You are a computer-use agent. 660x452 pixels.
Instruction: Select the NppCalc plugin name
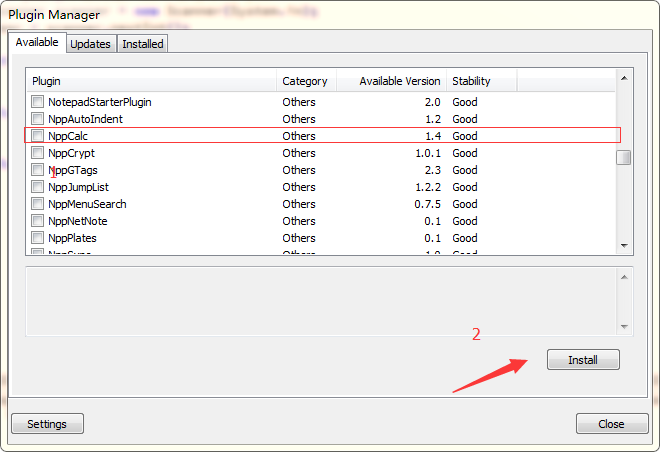coord(68,136)
